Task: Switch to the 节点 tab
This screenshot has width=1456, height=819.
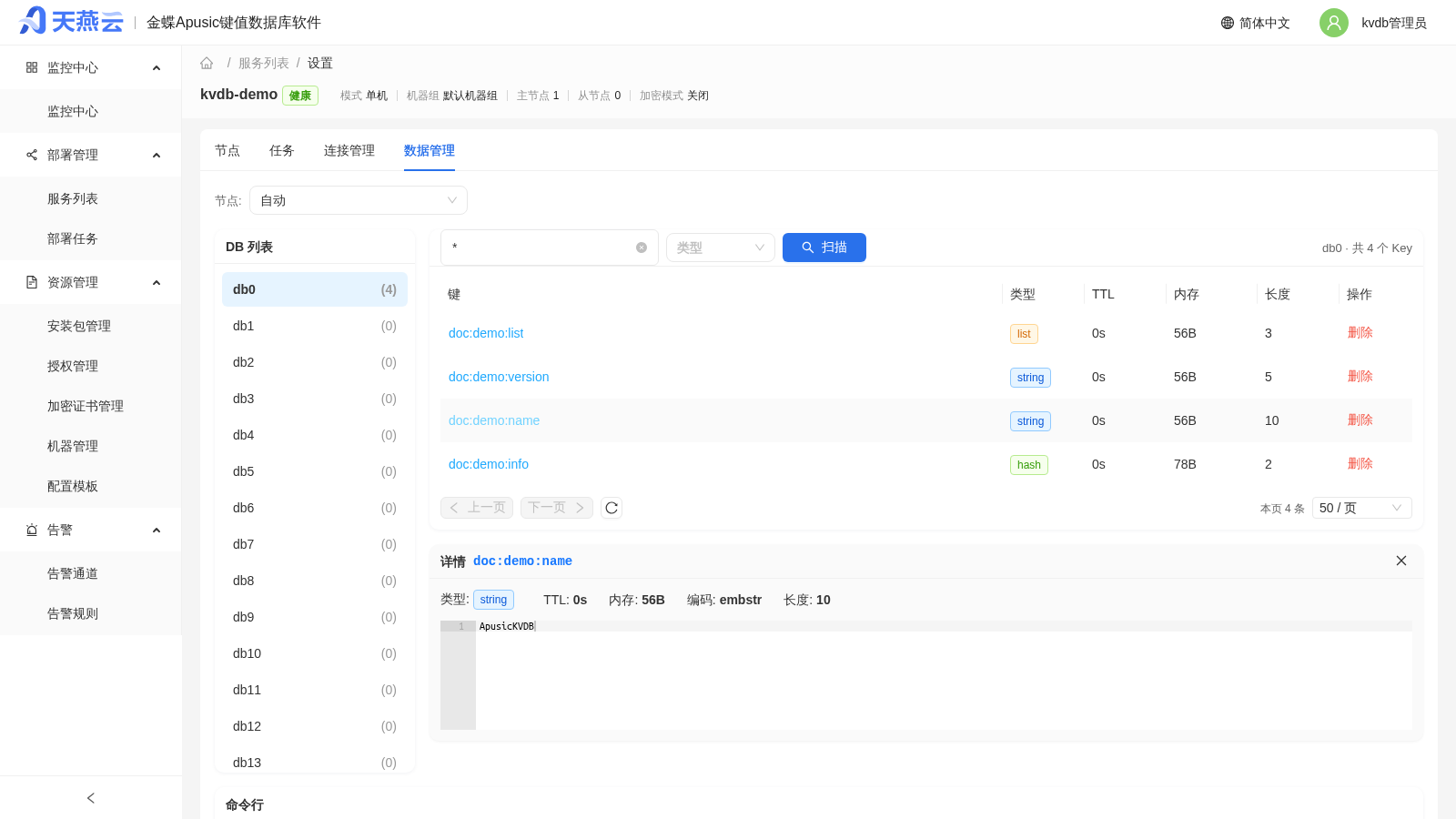Action: click(x=227, y=150)
